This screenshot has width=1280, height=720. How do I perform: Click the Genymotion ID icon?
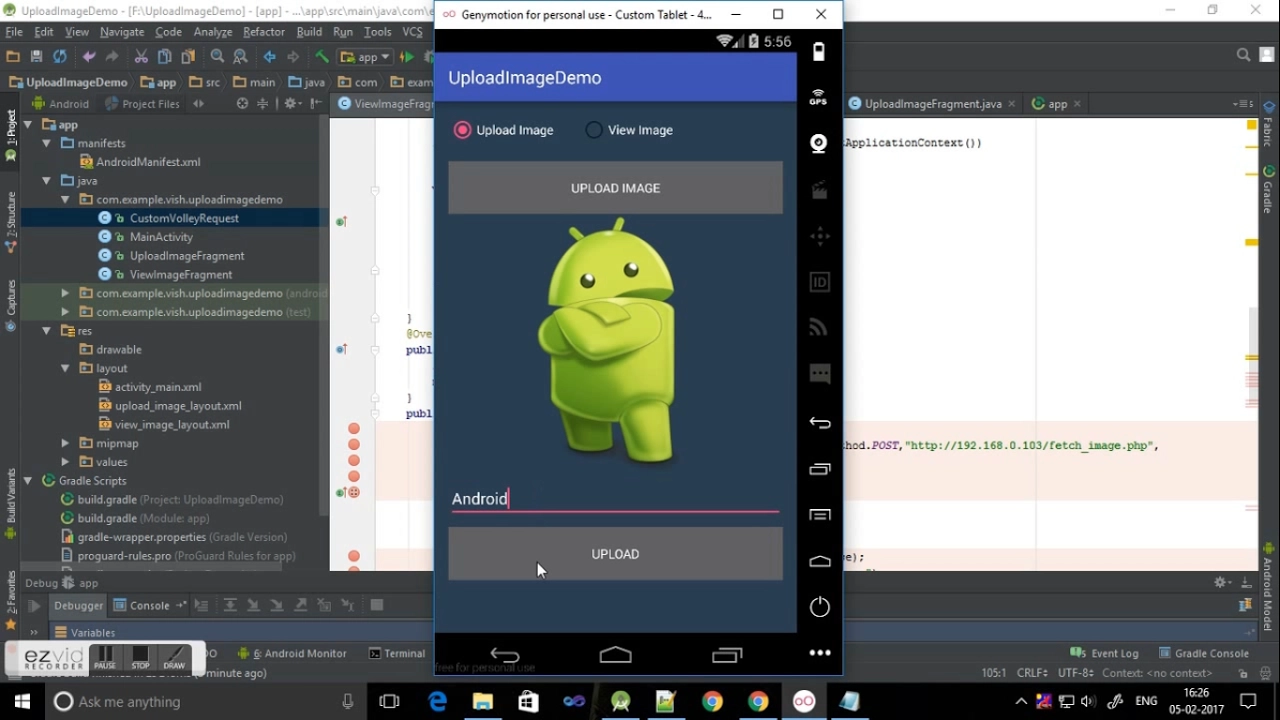click(819, 282)
